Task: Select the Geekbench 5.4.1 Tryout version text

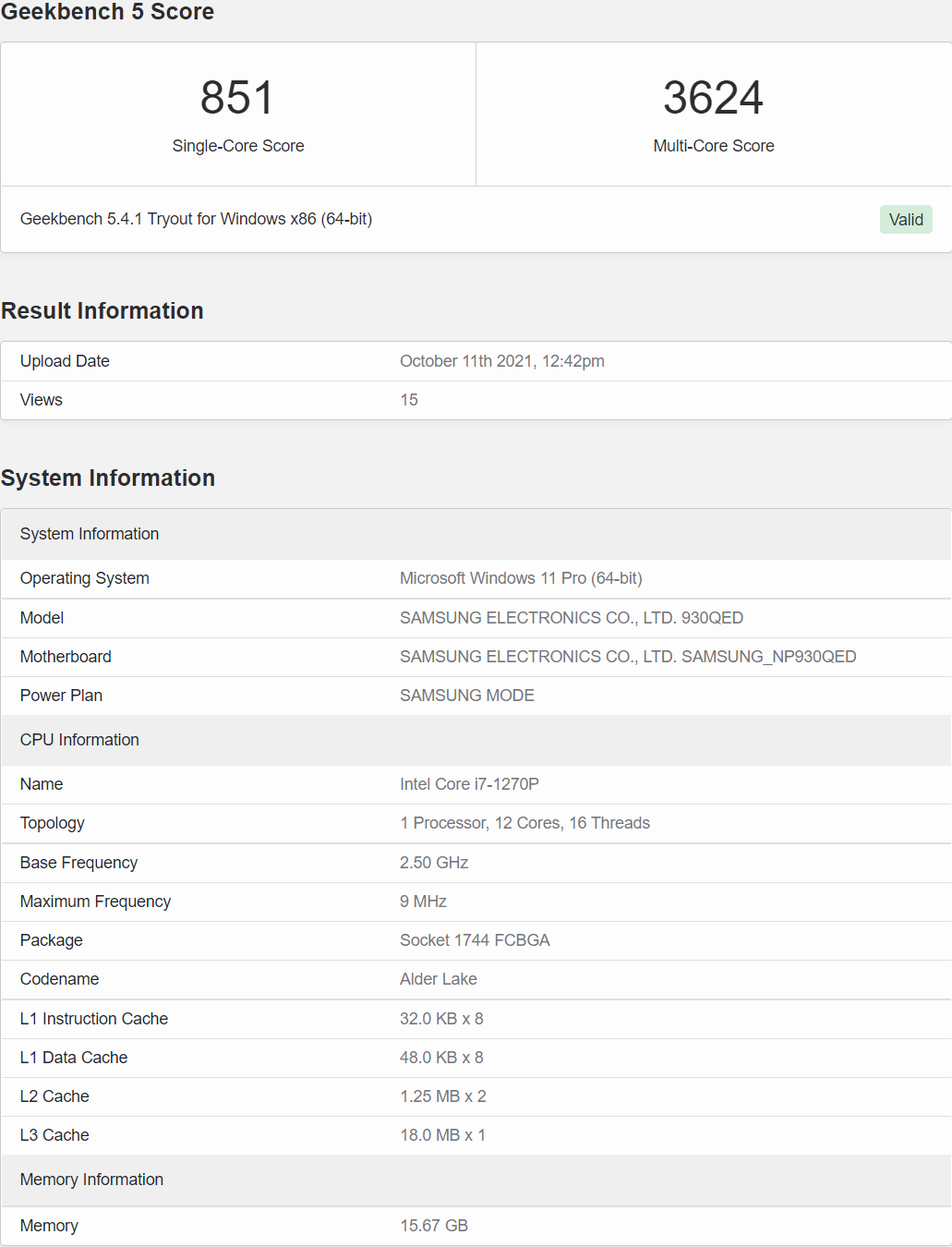Action: click(196, 219)
